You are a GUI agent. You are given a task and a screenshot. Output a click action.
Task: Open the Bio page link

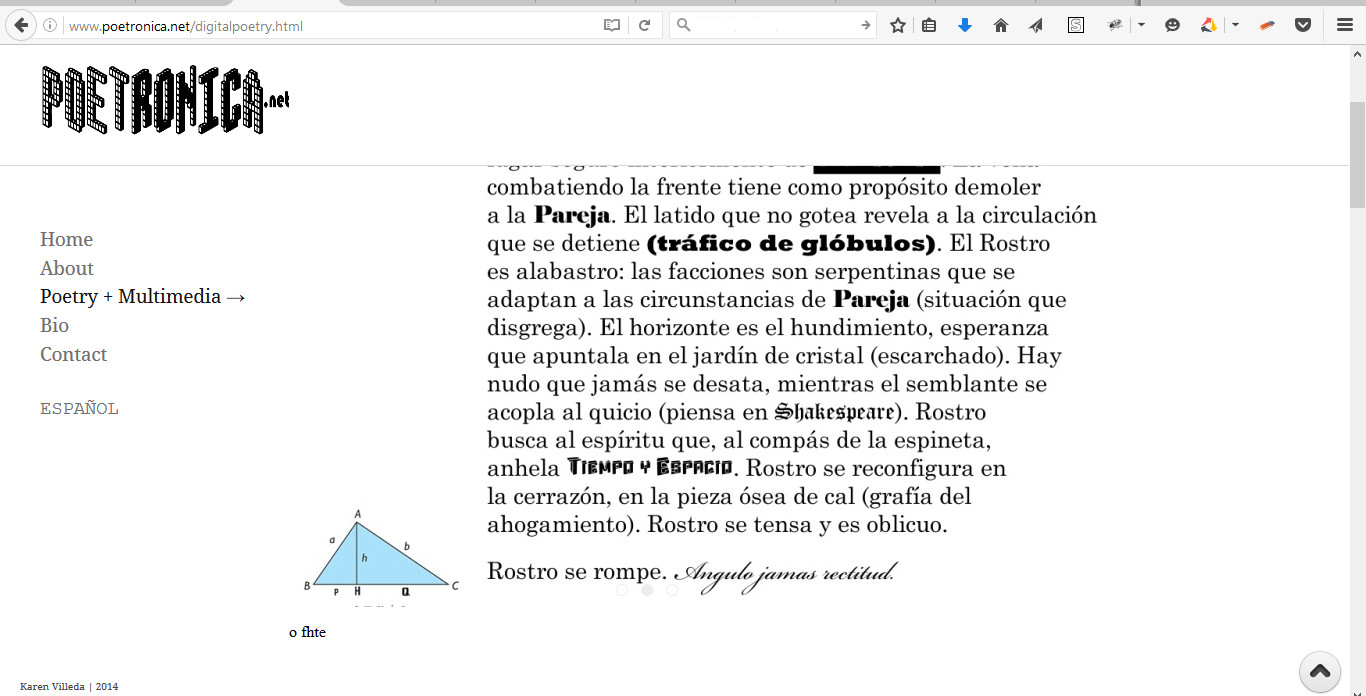(x=54, y=325)
